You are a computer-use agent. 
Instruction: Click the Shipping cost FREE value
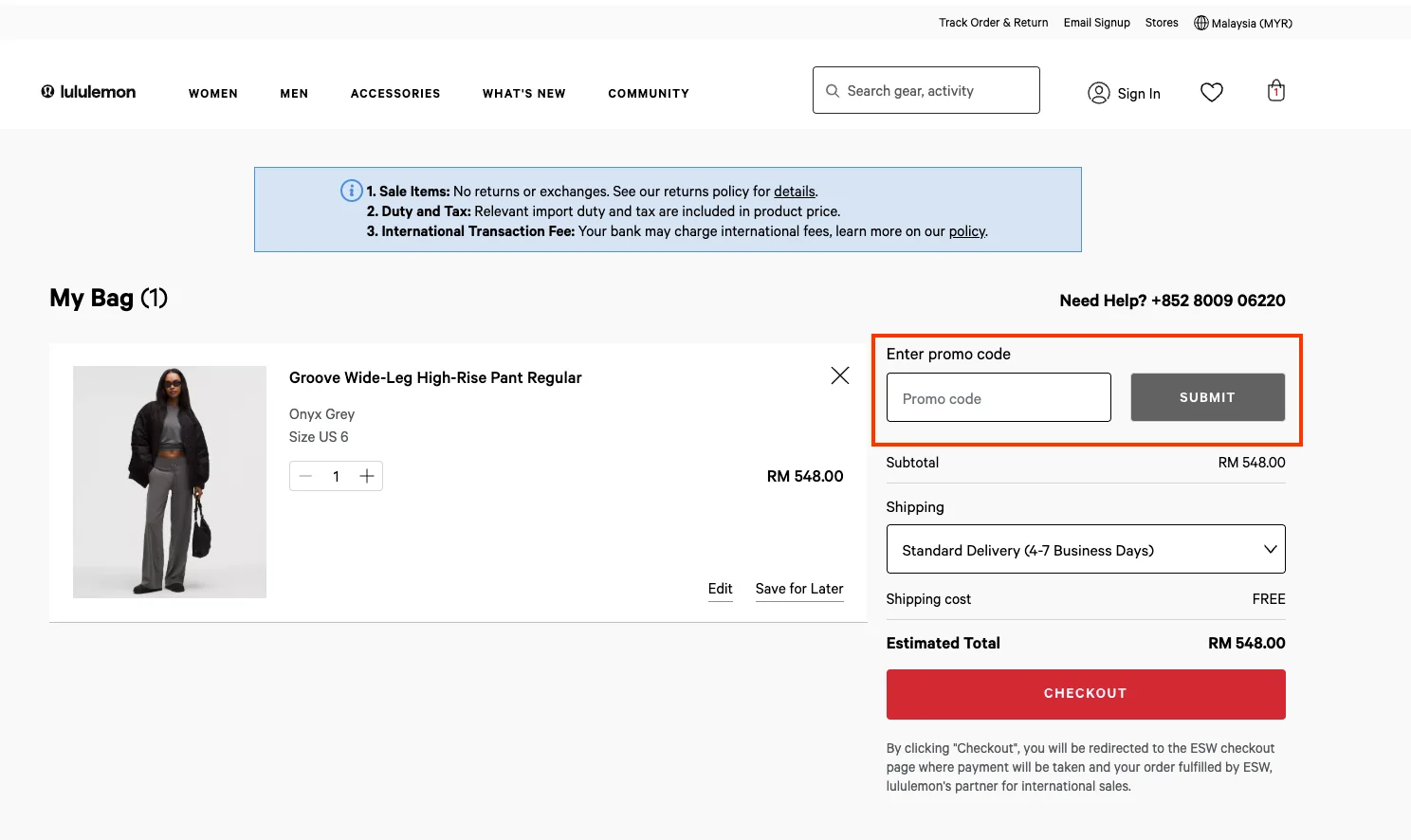point(1269,599)
